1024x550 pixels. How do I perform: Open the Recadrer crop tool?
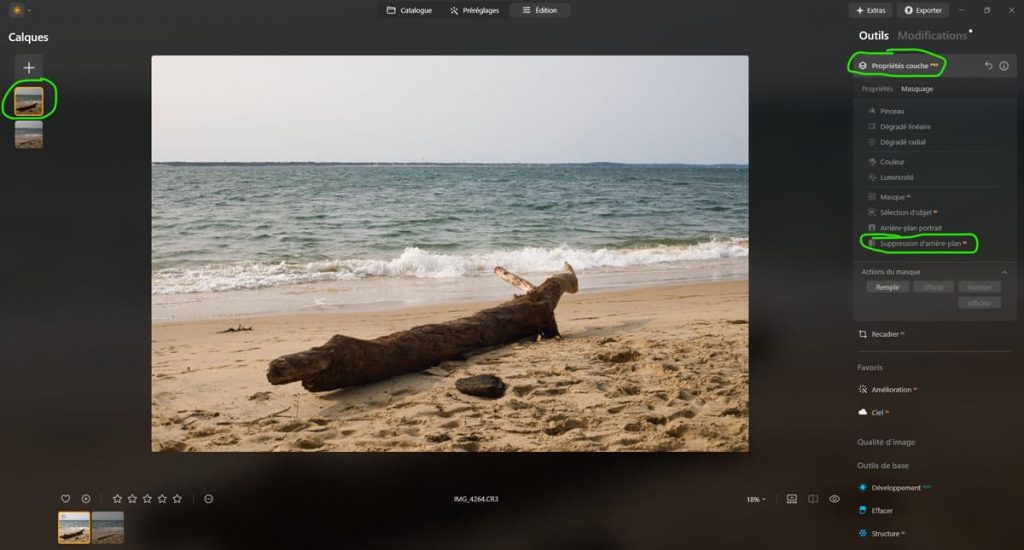click(886, 334)
